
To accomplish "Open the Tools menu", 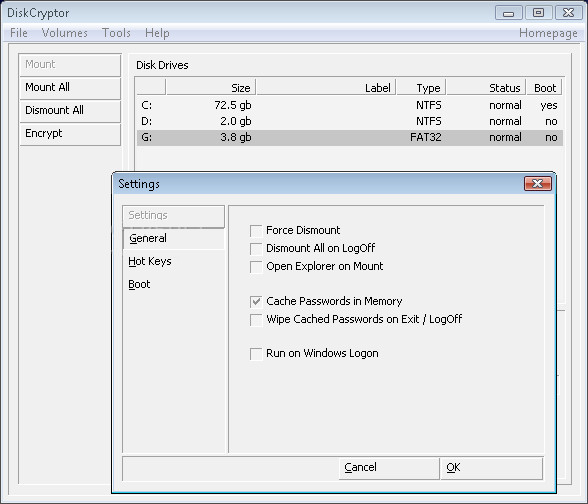I will (x=116, y=33).
